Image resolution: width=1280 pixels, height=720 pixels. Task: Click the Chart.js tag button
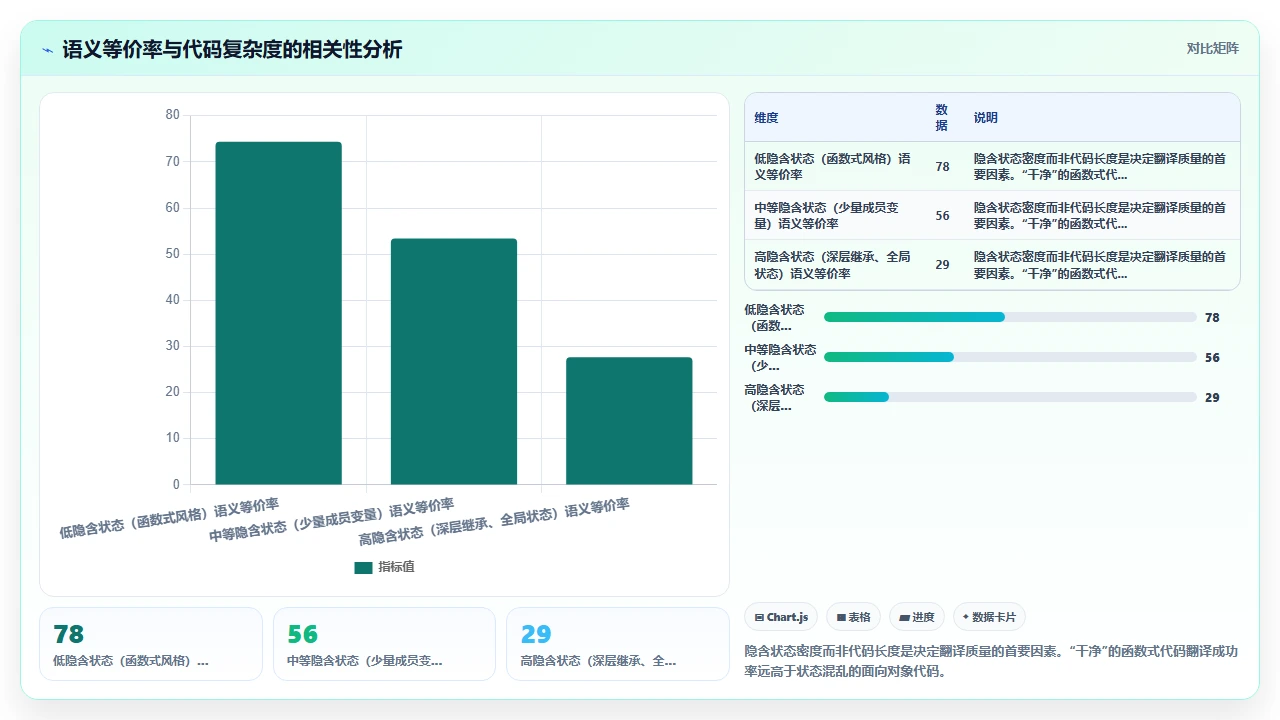[x=781, y=617]
